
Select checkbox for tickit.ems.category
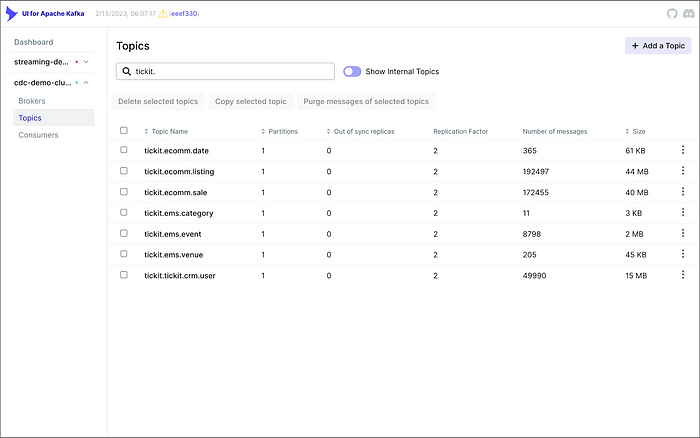pos(124,213)
